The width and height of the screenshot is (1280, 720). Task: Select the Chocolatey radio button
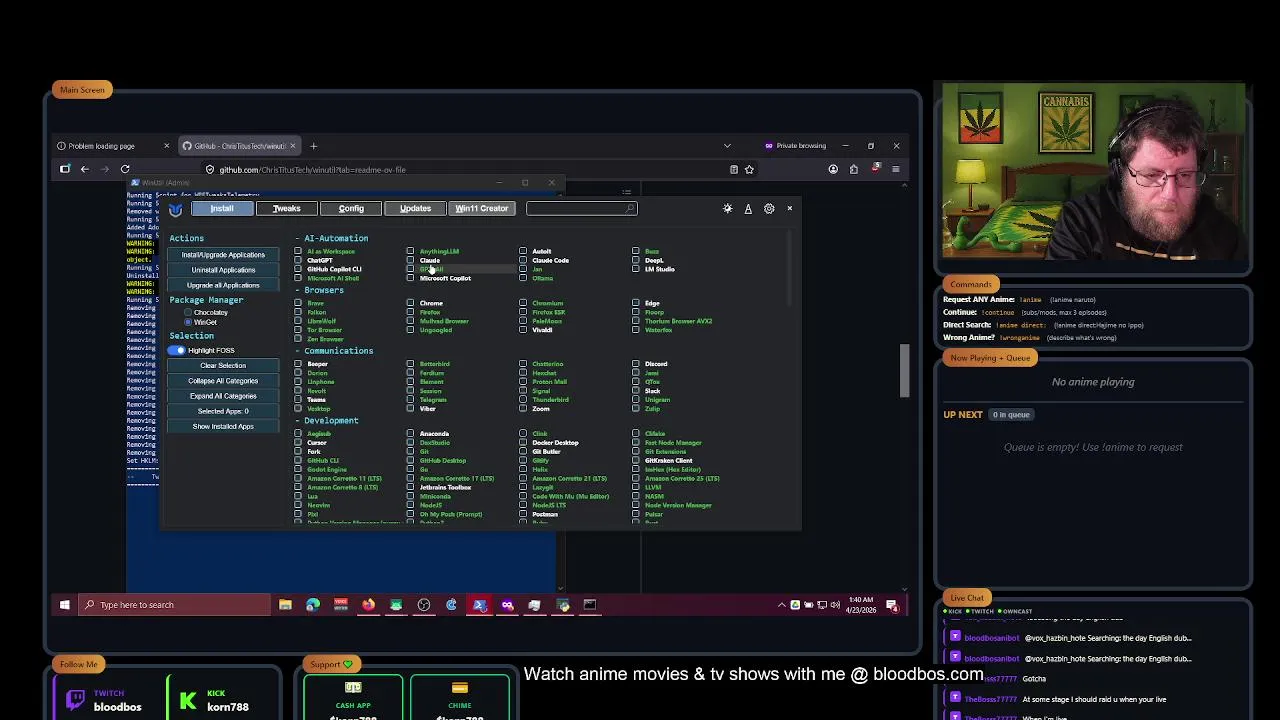[x=187, y=313]
